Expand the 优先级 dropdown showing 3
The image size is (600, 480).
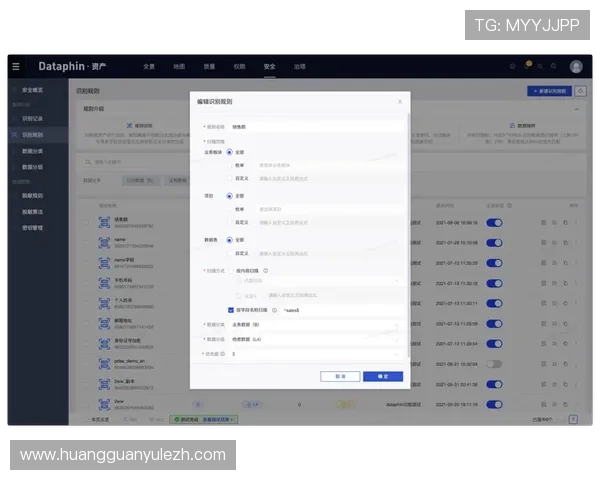[315, 353]
